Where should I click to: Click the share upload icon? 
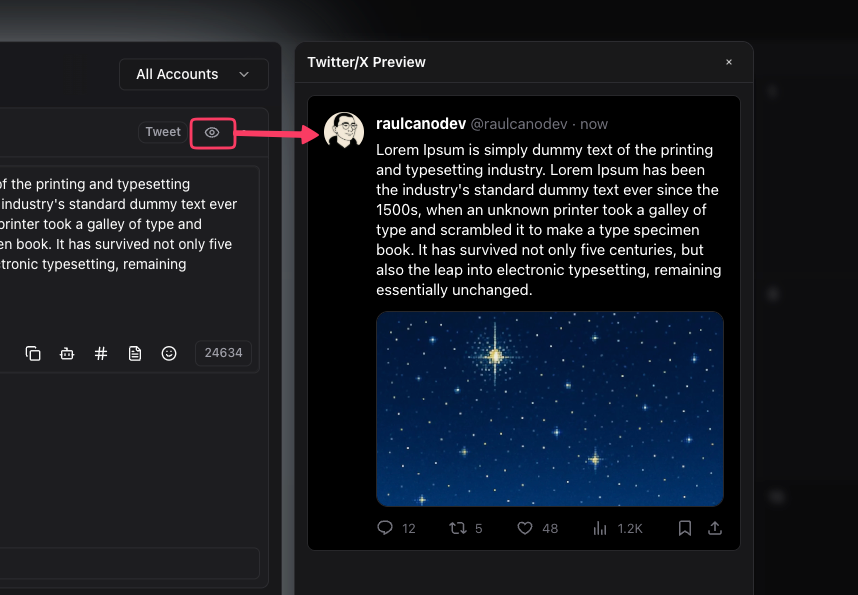pyautogui.click(x=715, y=528)
